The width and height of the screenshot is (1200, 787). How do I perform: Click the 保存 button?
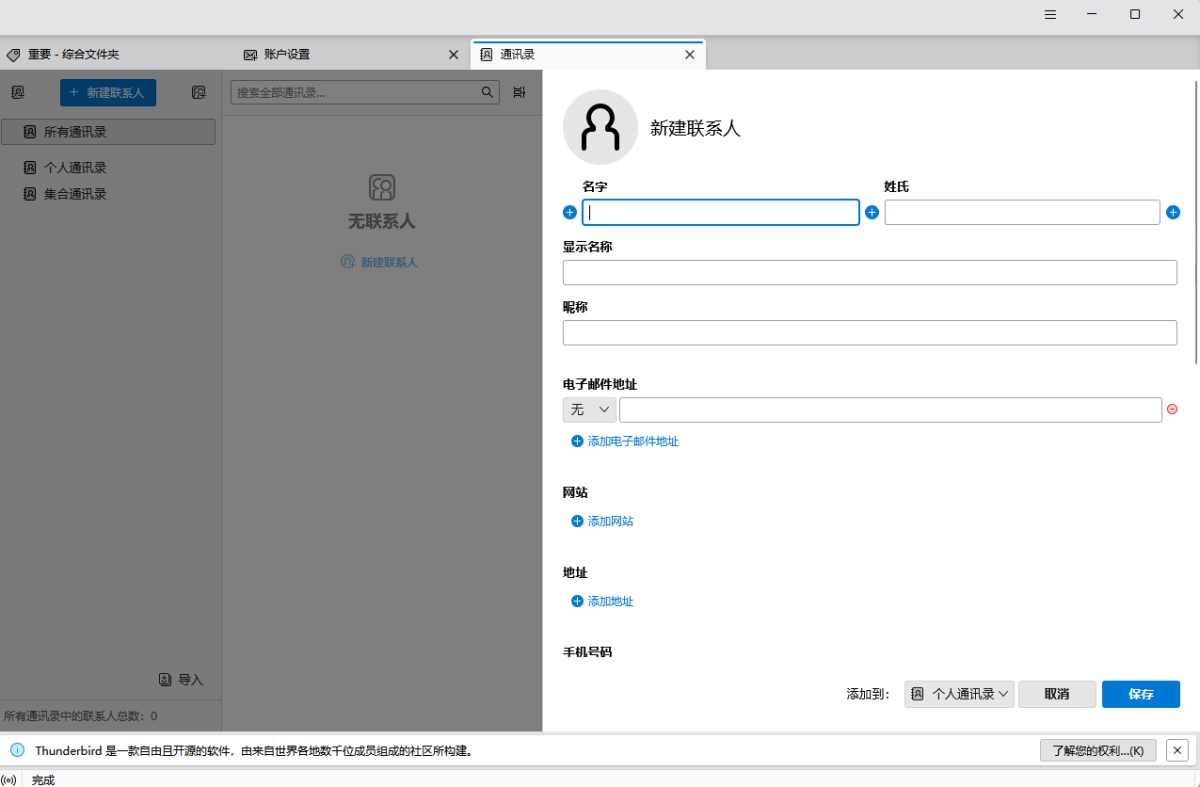(x=1140, y=694)
